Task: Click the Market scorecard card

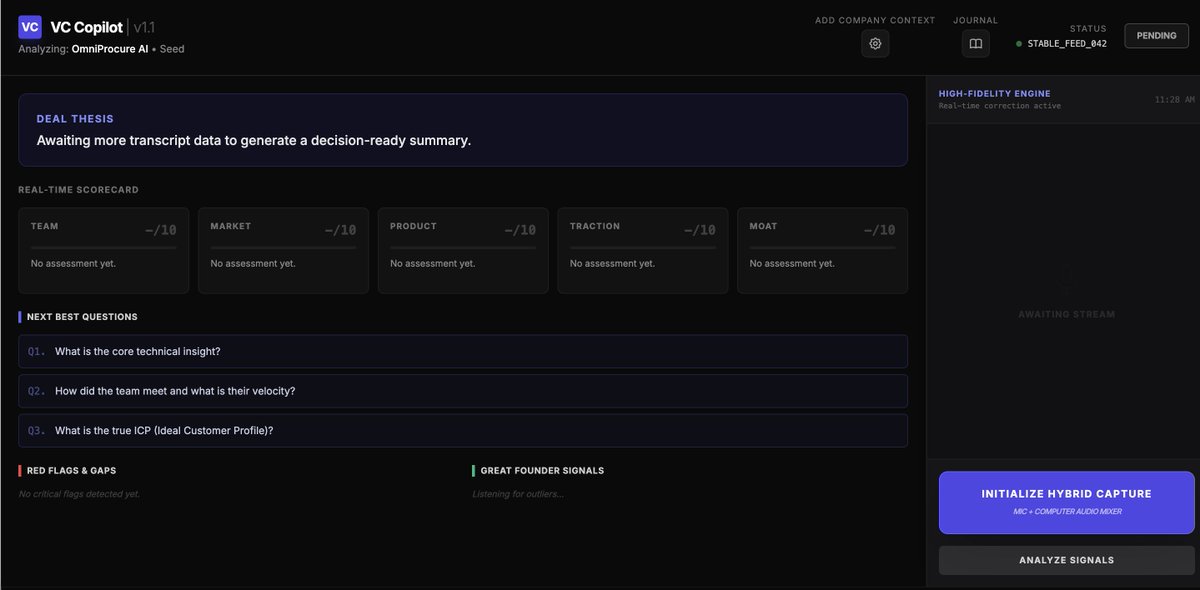Action: click(283, 250)
